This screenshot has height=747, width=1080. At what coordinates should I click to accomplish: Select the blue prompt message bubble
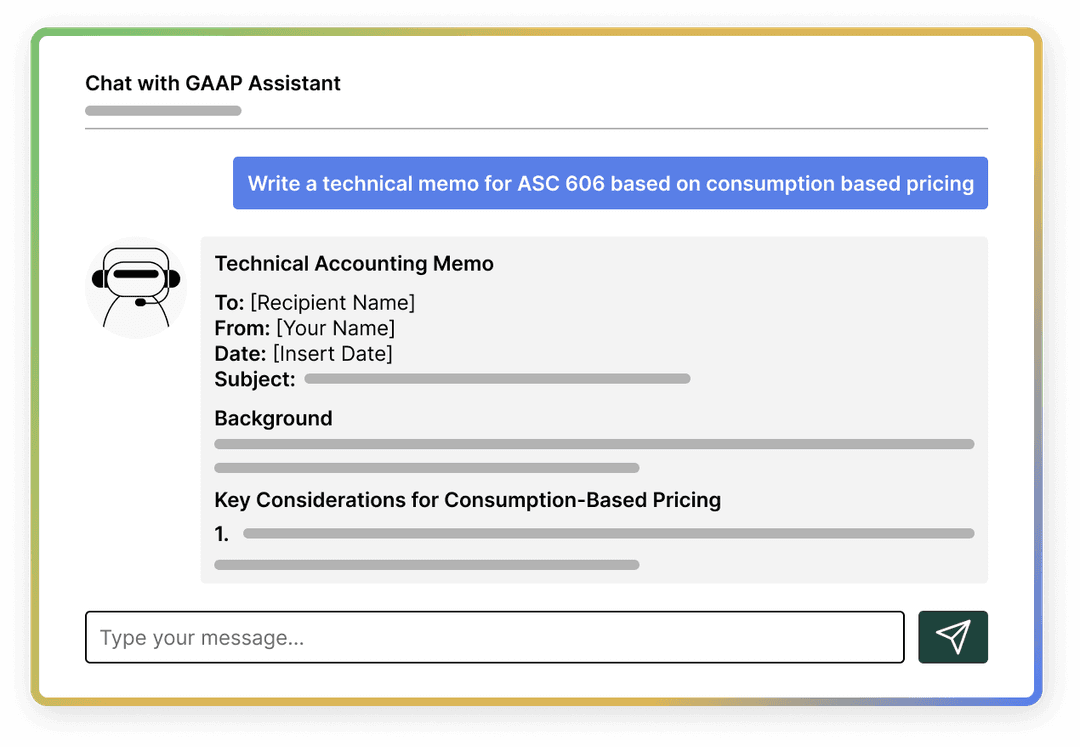coord(610,183)
